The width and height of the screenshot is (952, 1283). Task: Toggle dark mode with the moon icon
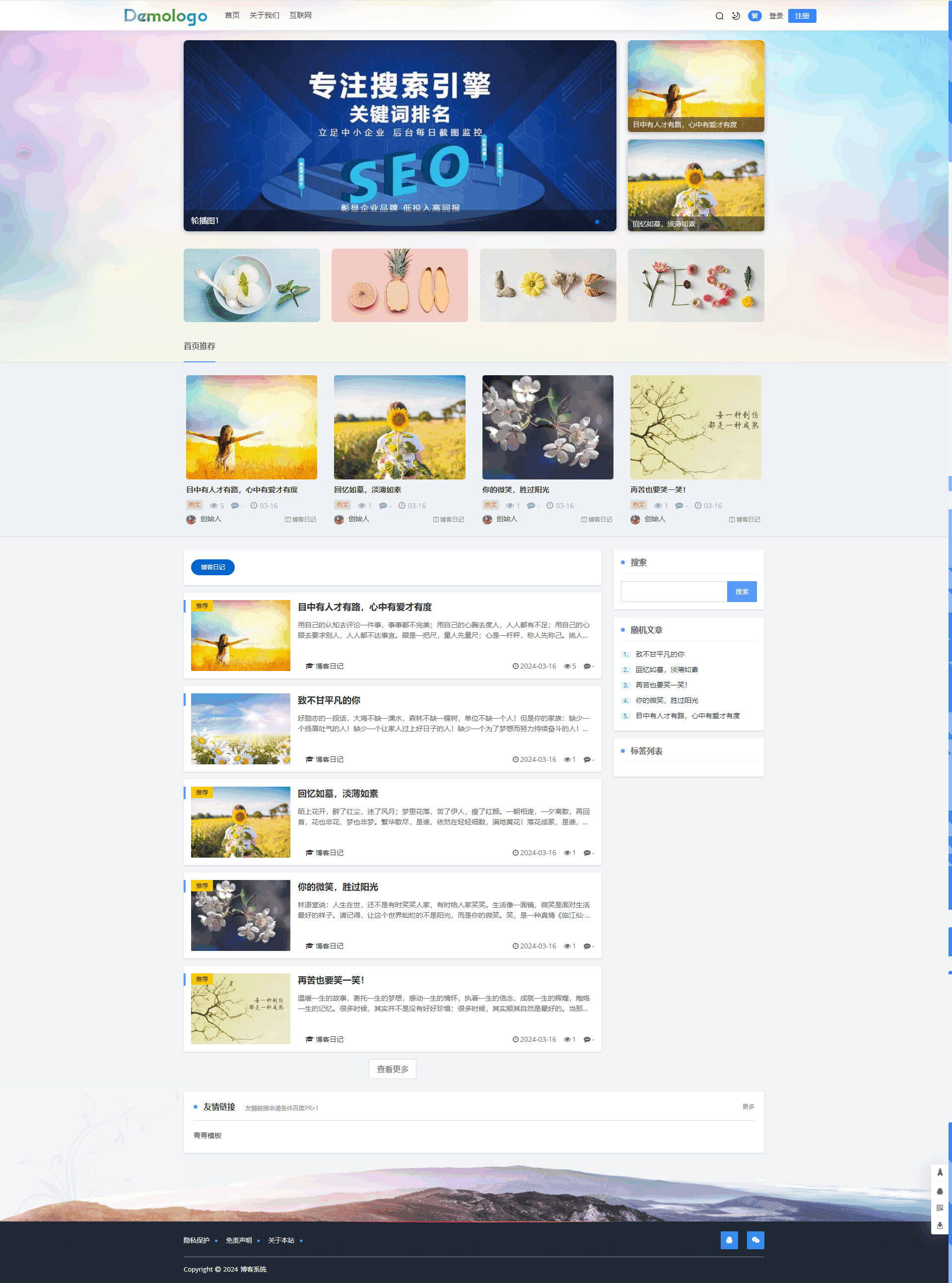coord(736,16)
